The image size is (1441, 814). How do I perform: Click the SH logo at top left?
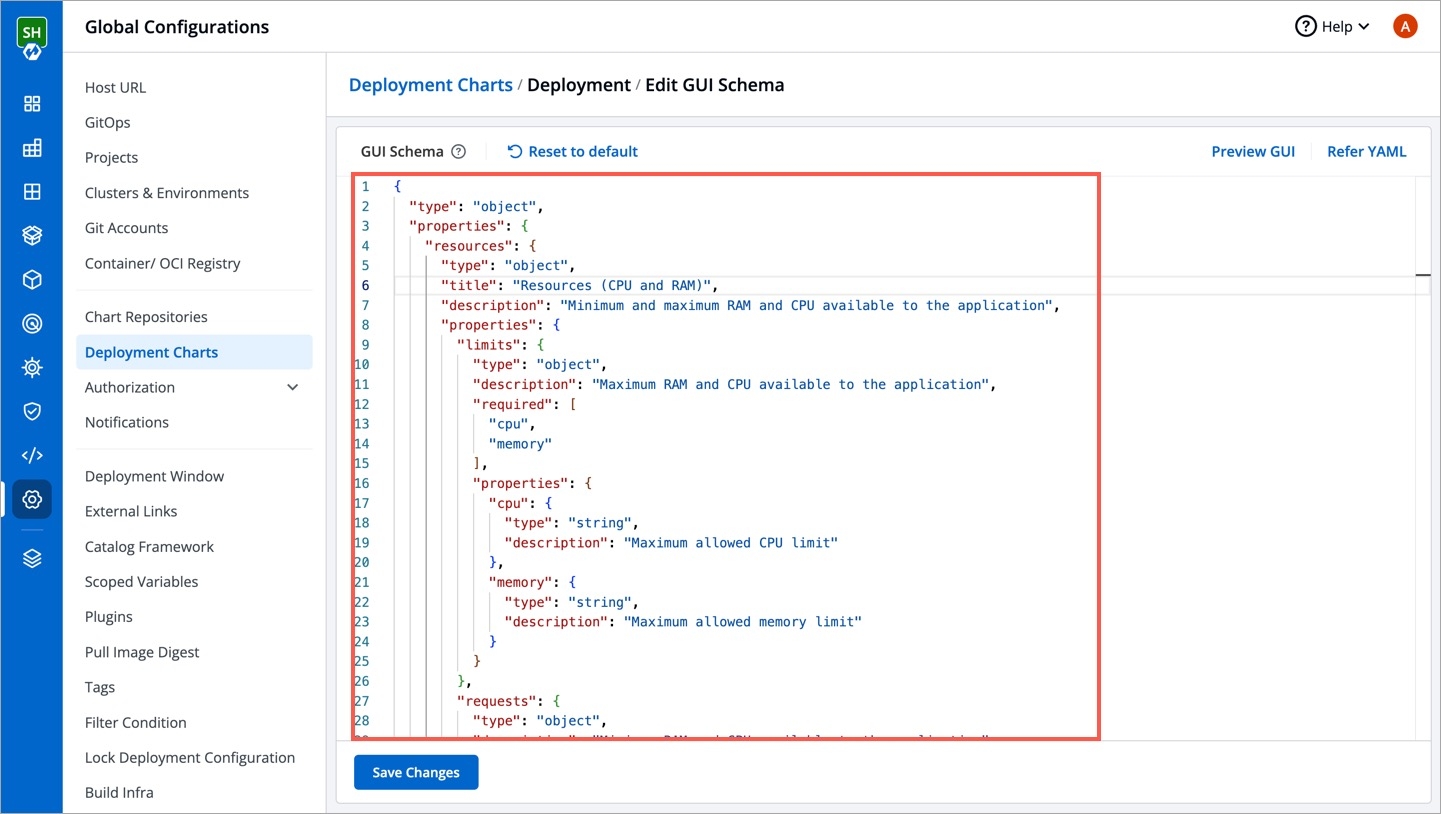[x=32, y=37]
